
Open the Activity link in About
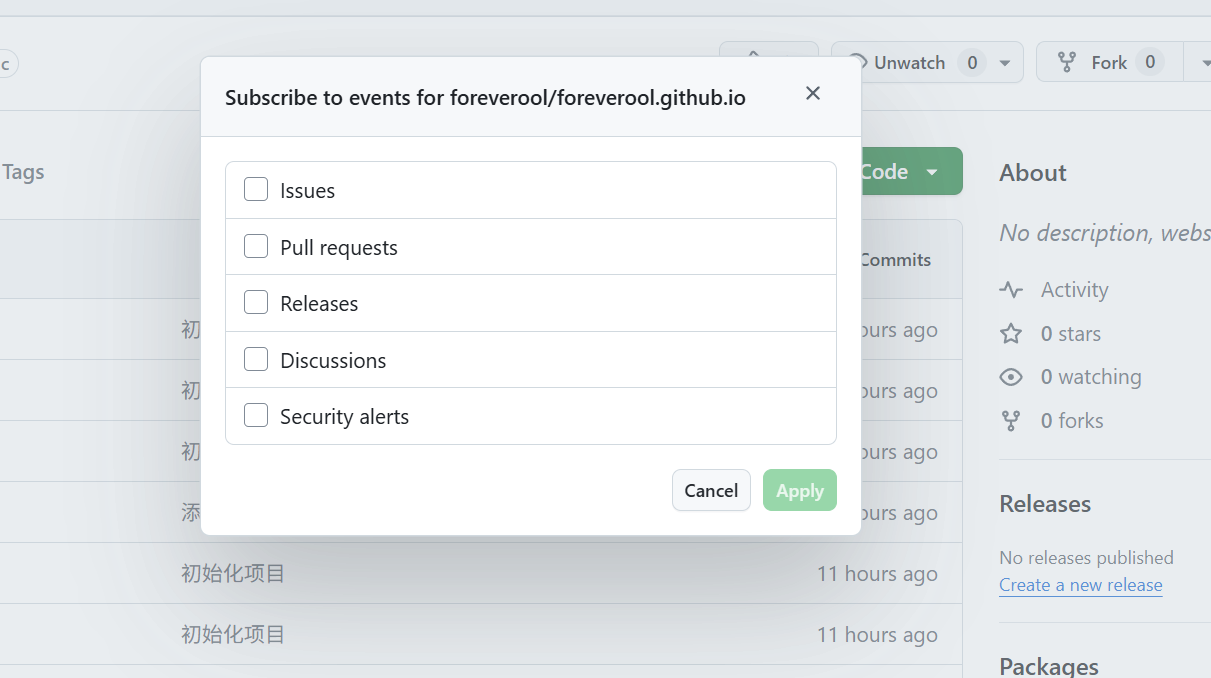click(x=1074, y=290)
